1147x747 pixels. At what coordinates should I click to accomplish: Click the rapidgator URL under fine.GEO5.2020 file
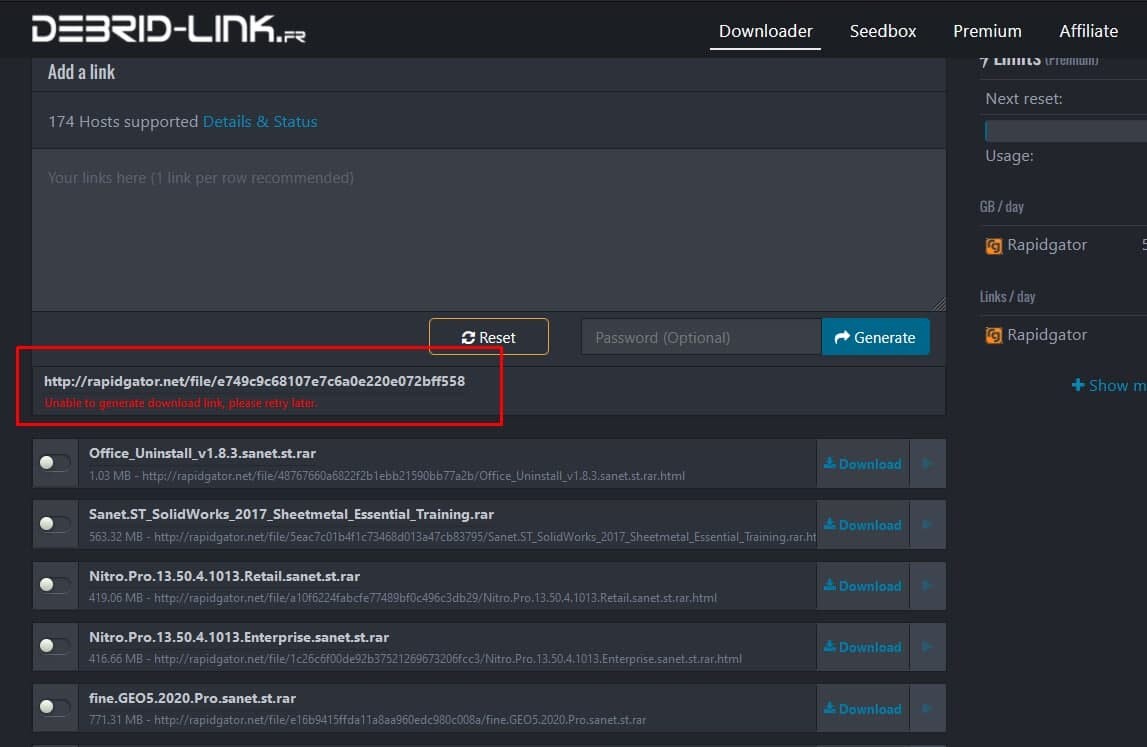(400, 720)
